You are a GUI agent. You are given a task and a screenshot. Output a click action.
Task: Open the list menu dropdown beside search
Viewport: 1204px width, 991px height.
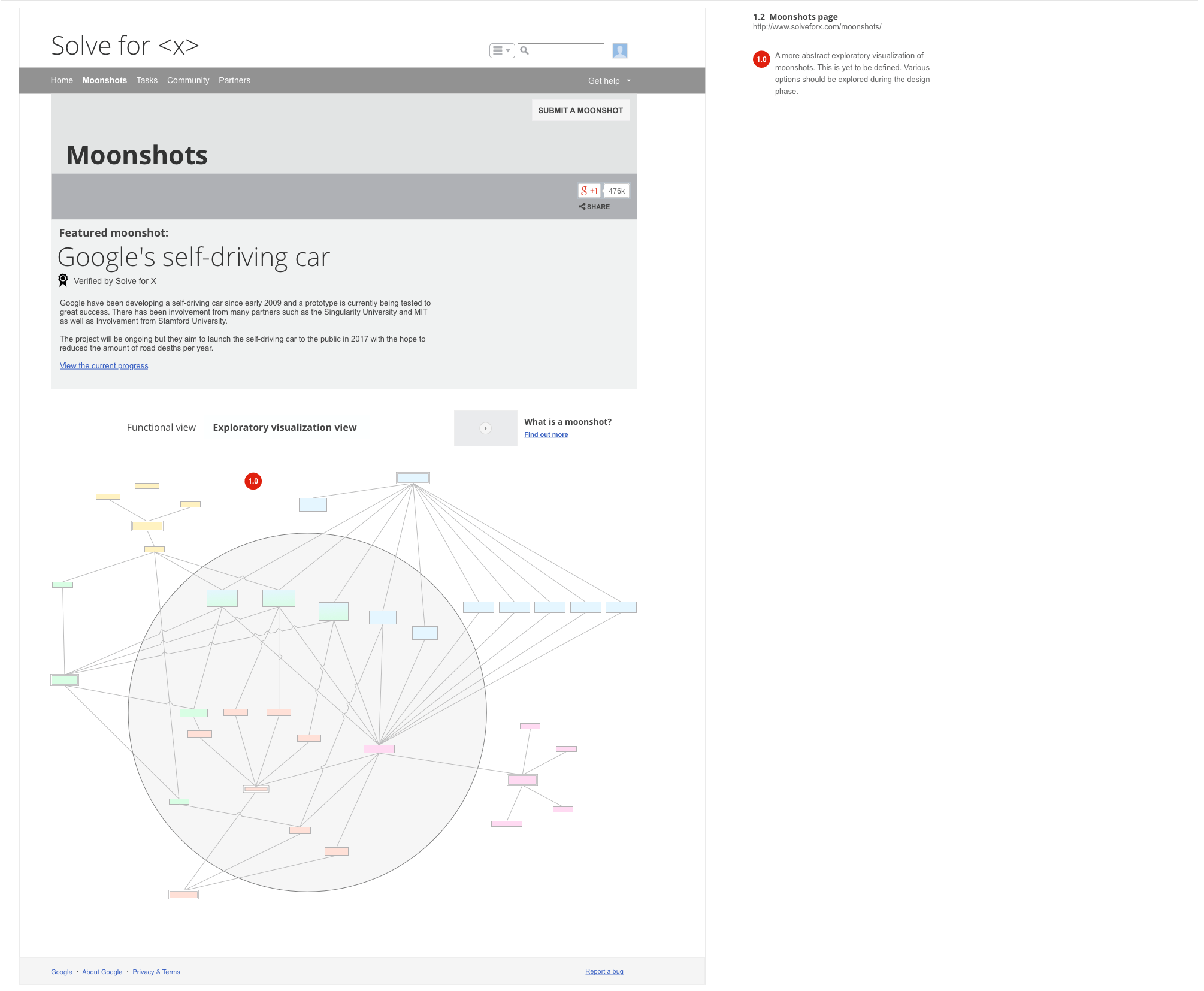pos(501,51)
